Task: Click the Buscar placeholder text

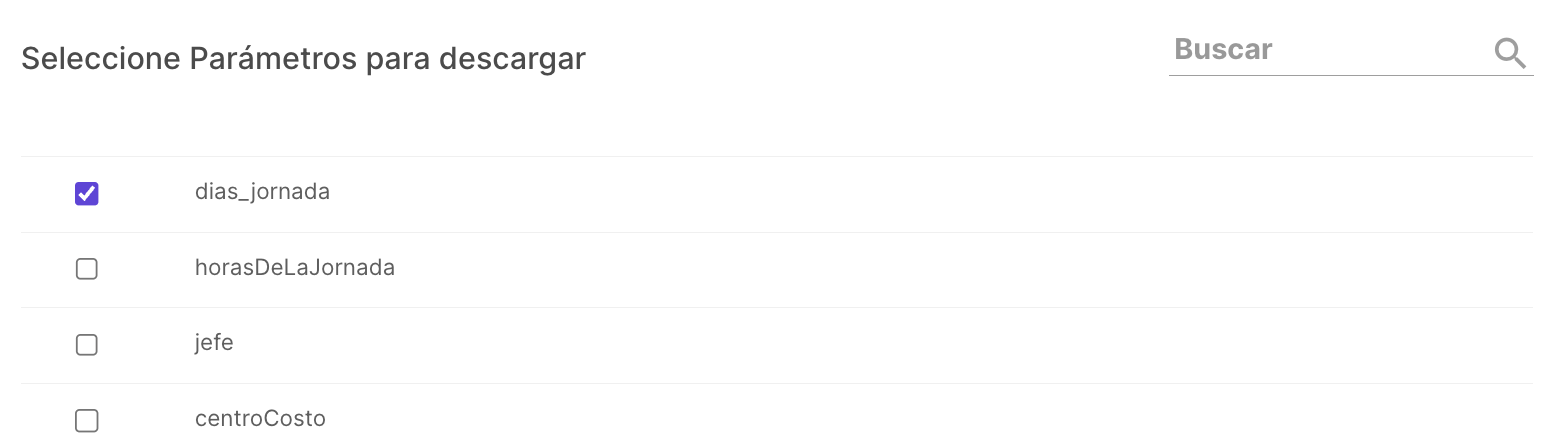Action: [x=1223, y=49]
